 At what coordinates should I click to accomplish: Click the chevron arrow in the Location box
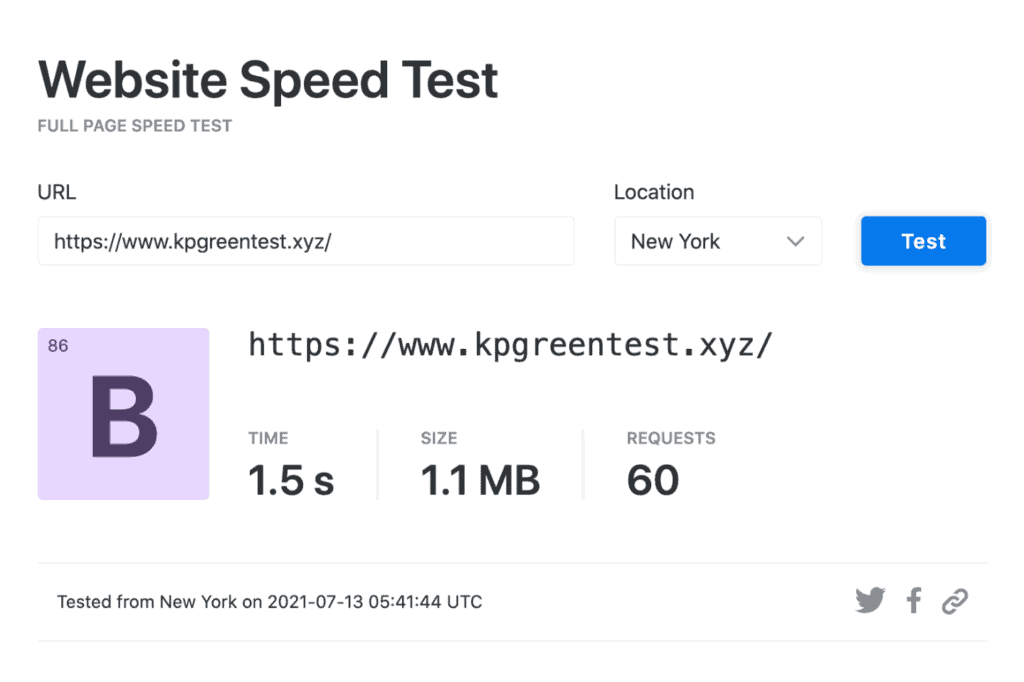click(x=795, y=241)
